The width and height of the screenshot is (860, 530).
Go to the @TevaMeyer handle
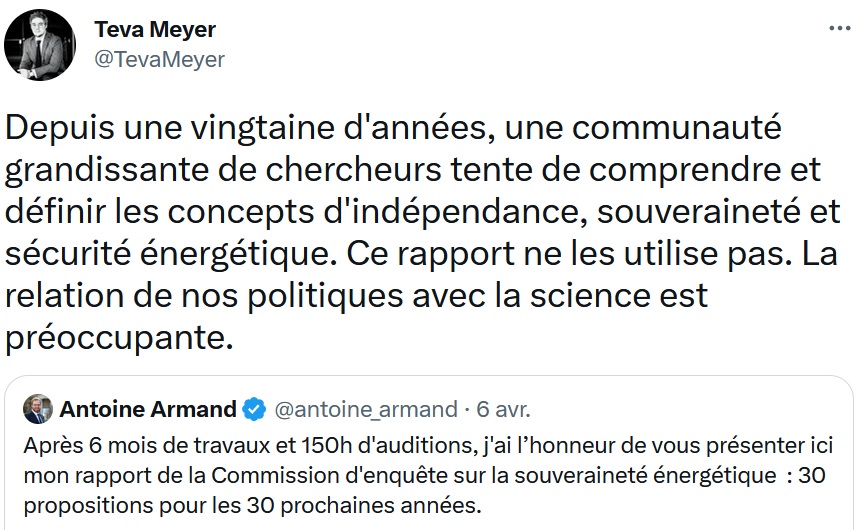159,59
